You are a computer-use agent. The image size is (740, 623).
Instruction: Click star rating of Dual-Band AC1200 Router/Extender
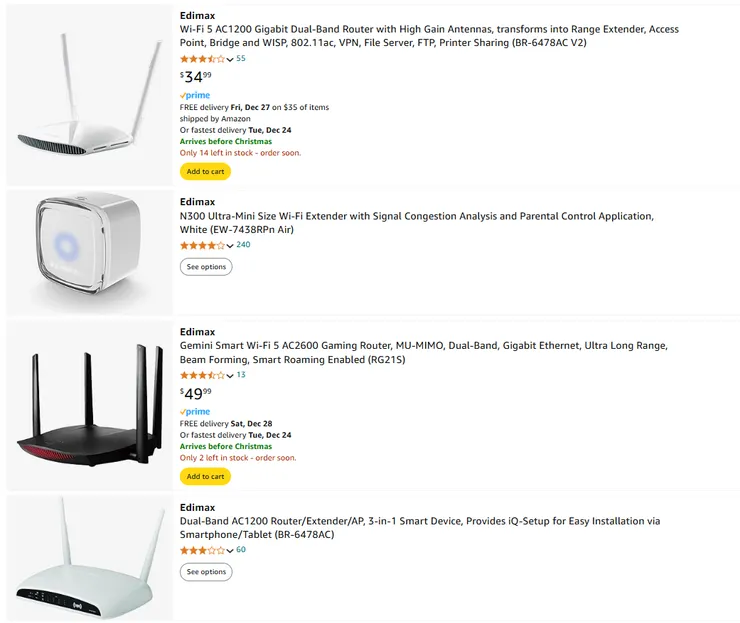(202, 550)
